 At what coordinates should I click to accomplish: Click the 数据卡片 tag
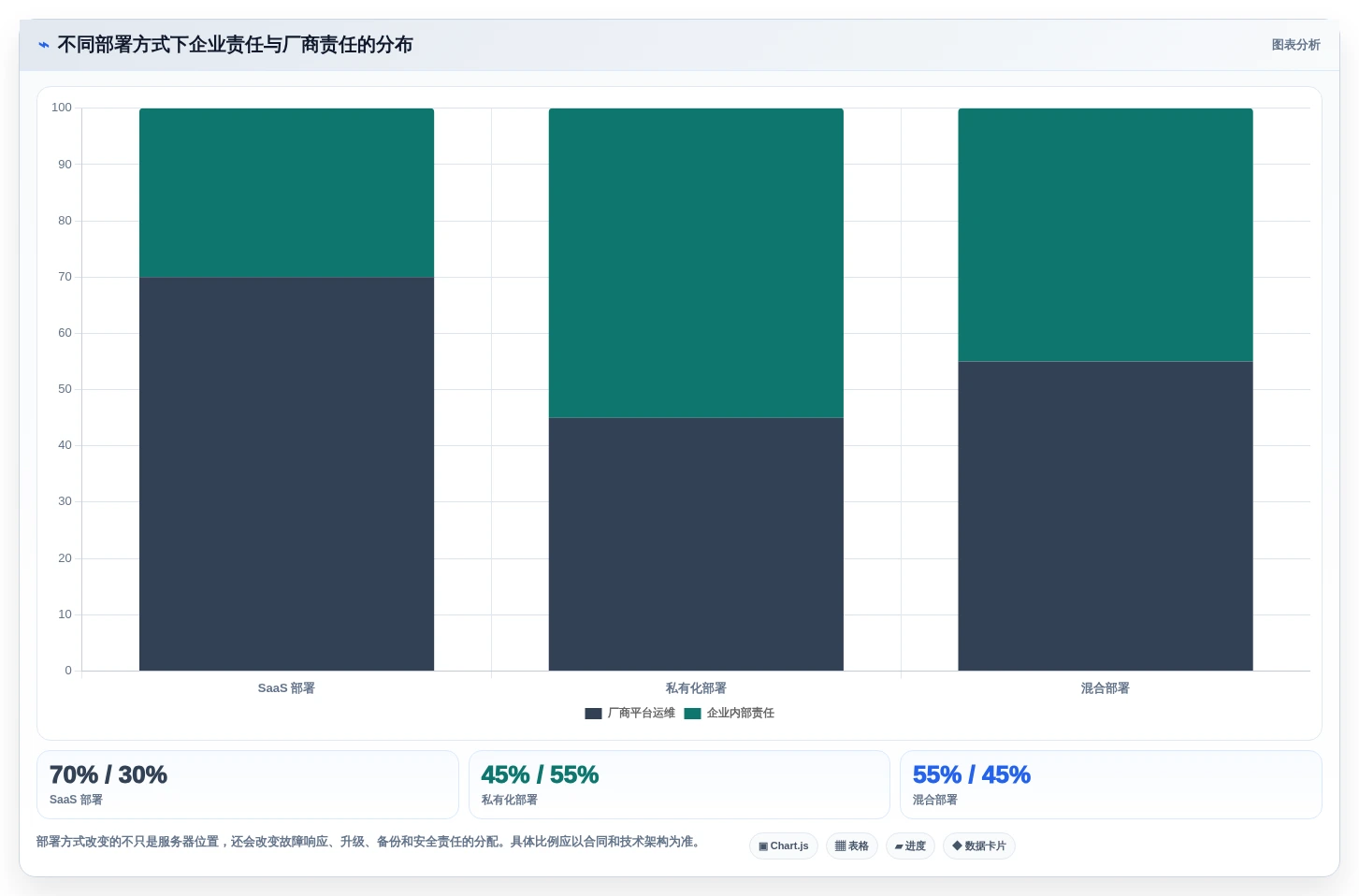979,846
